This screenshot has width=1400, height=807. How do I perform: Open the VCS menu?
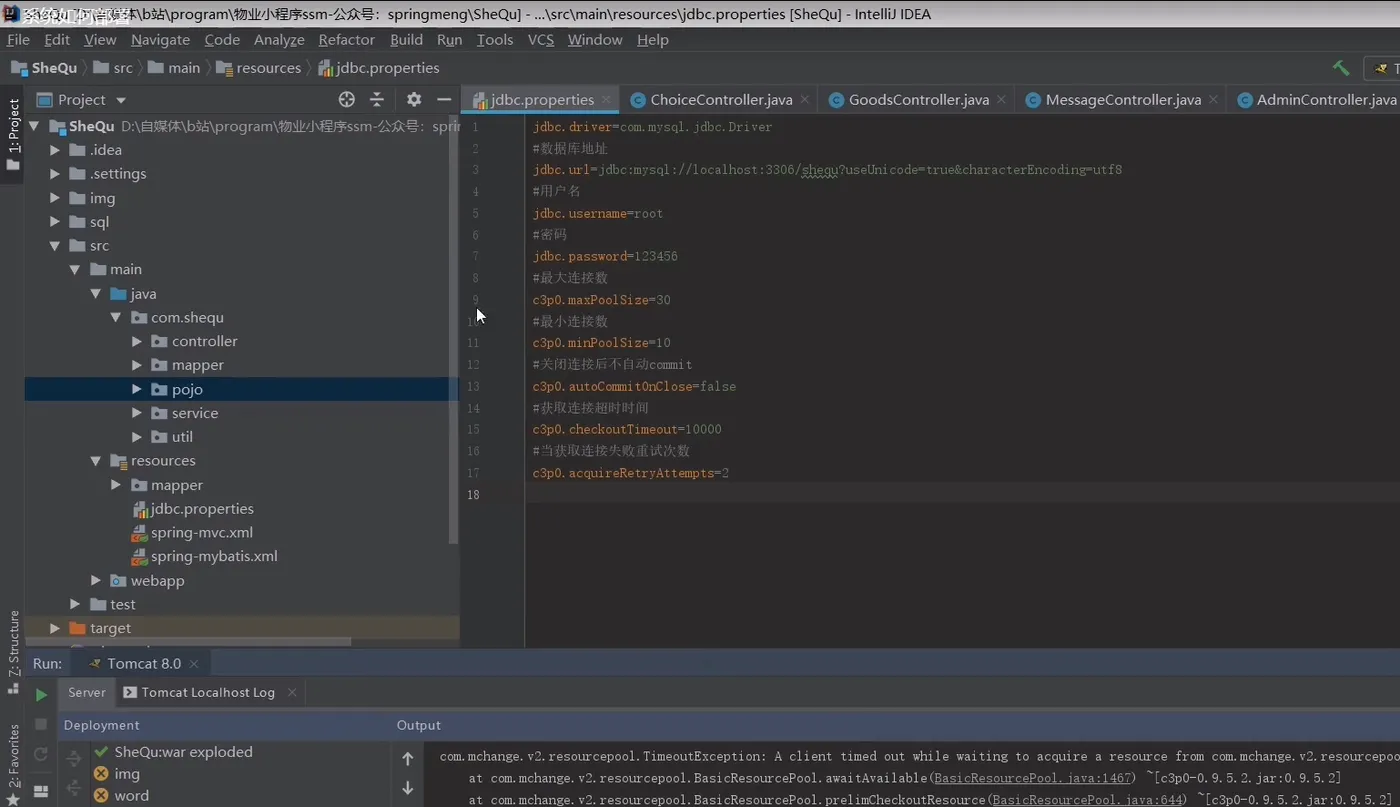pos(541,40)
